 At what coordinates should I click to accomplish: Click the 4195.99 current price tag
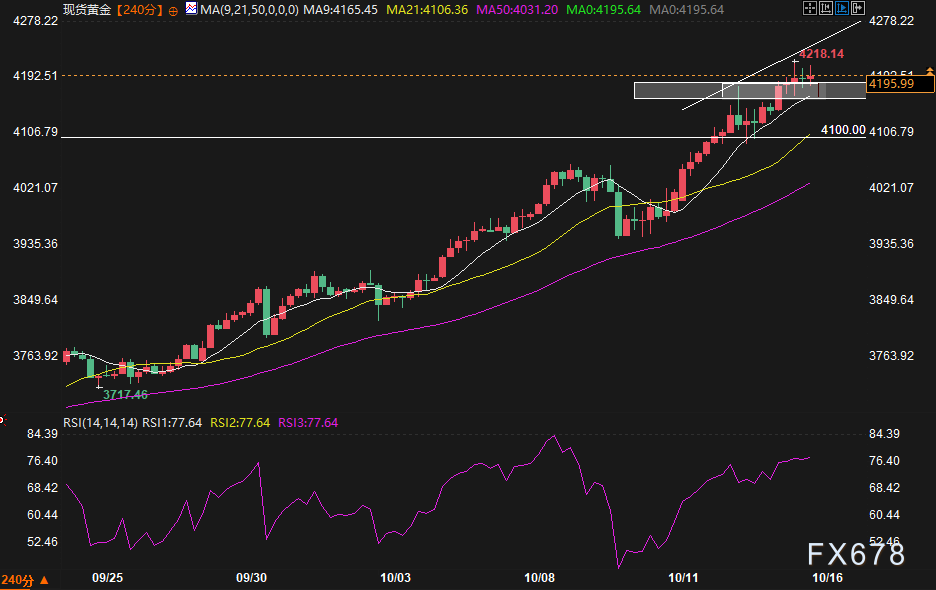[891, 84]
